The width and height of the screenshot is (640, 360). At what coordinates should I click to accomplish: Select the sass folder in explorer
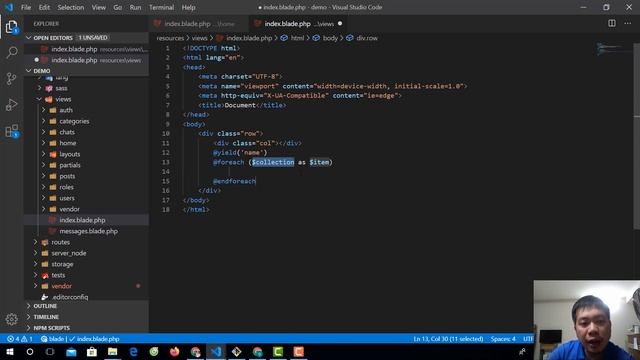87,88
